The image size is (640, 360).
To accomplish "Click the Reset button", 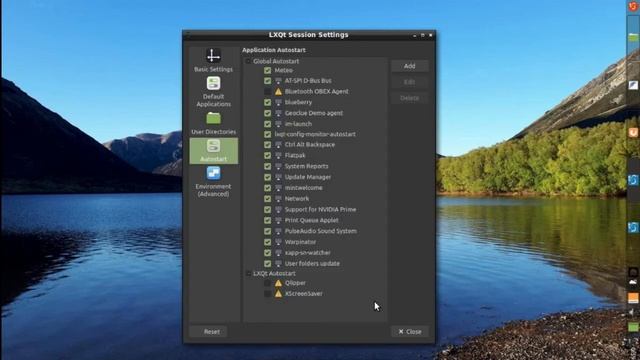I will tap(211, 332).
